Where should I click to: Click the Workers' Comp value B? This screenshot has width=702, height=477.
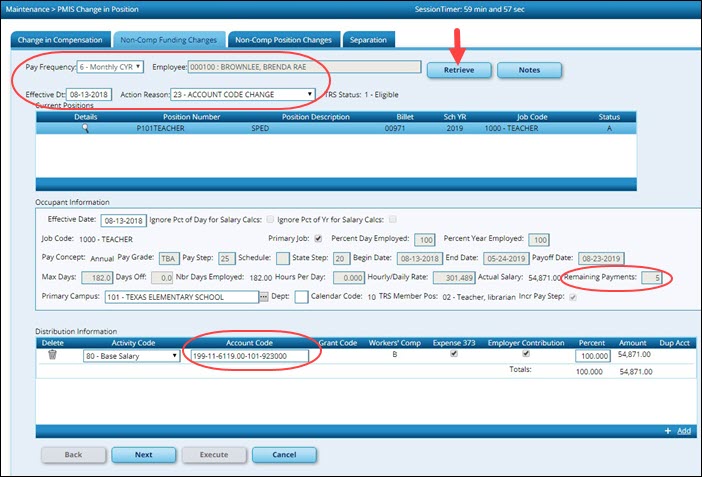coord(394,354)
